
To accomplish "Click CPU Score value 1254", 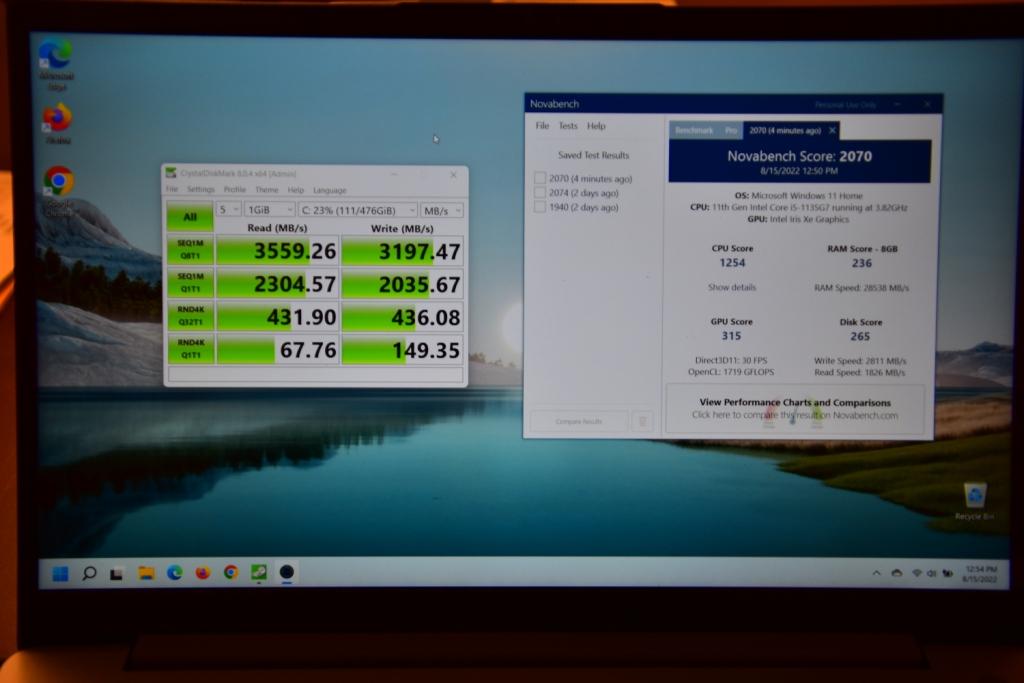I will click(x=732, y=262).
